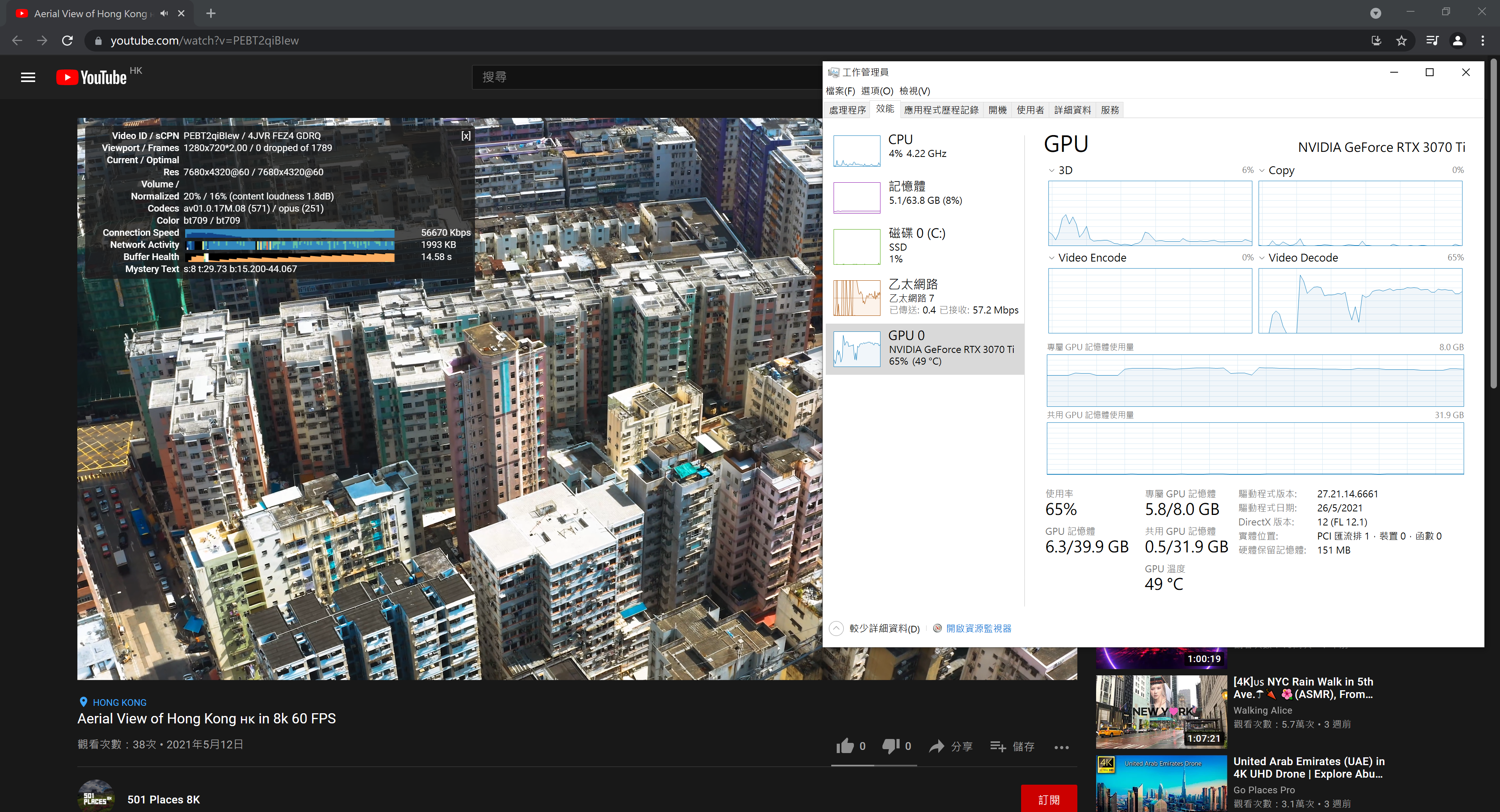This screenshot has height=812, width=1500.
Task: Close the stats for nerds overlay
Action: (x=466, y=135)
